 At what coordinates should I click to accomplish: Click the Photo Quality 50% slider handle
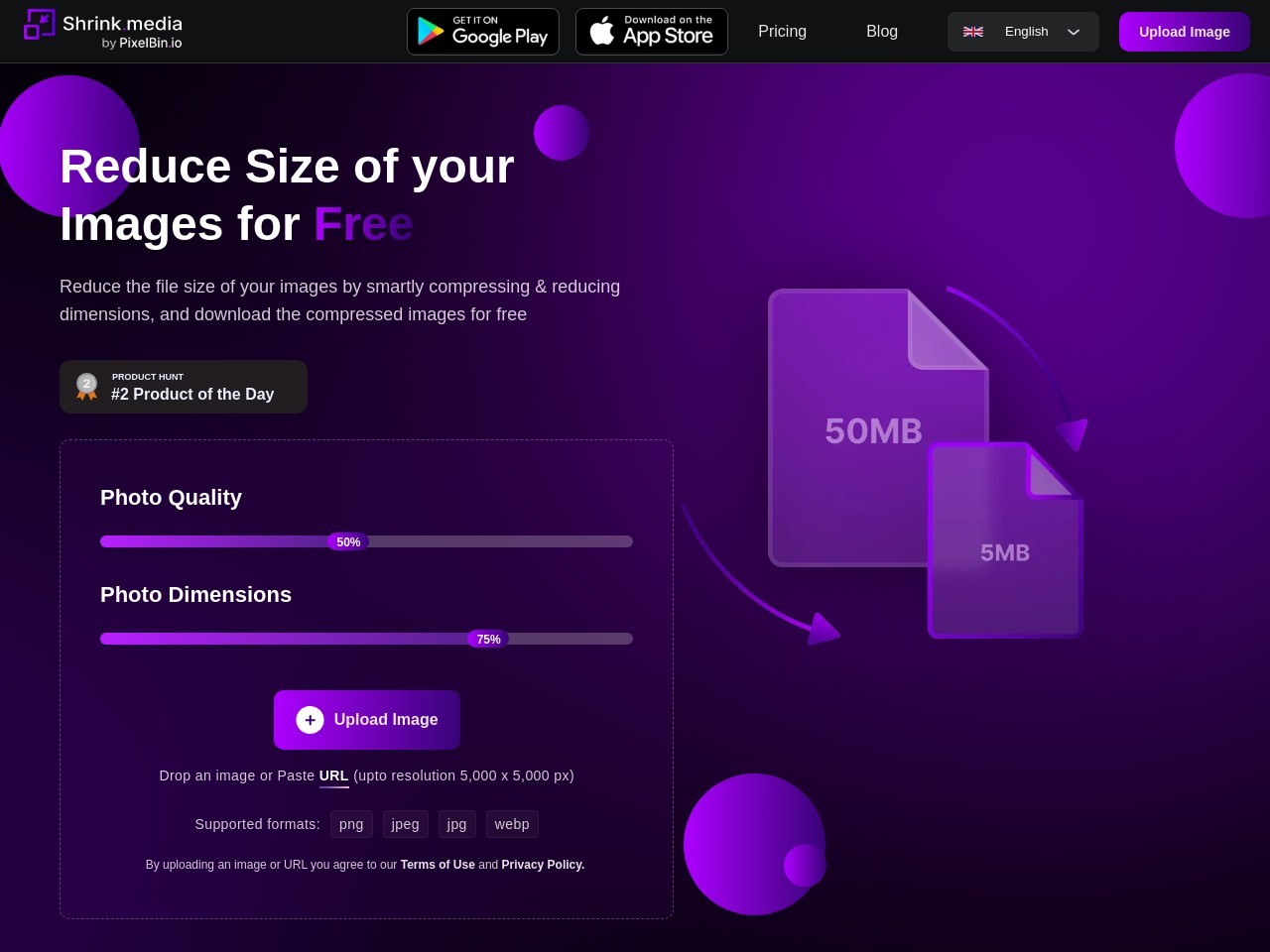point(348,541)
